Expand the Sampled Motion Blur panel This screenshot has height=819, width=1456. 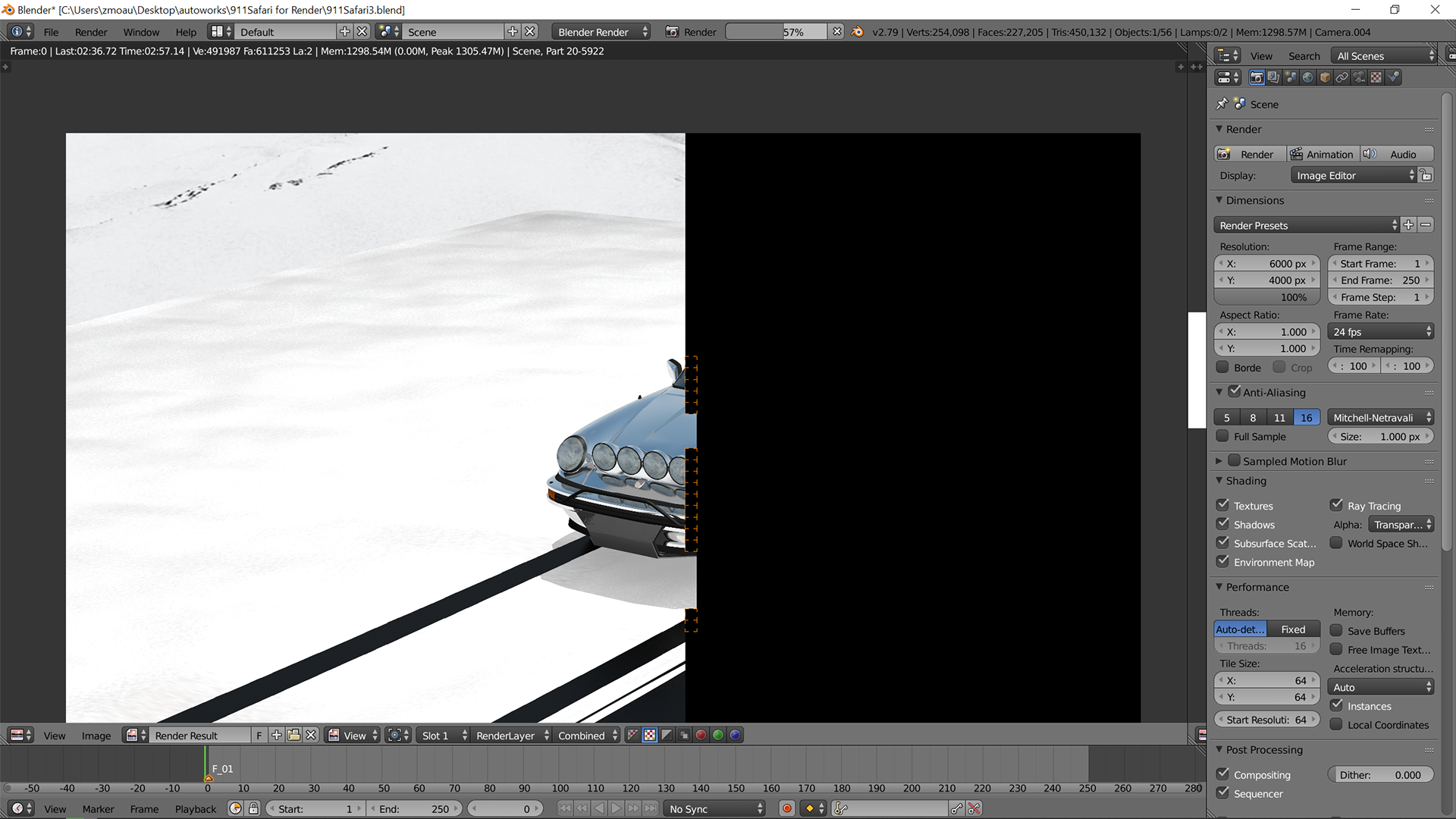point(1219,461)
